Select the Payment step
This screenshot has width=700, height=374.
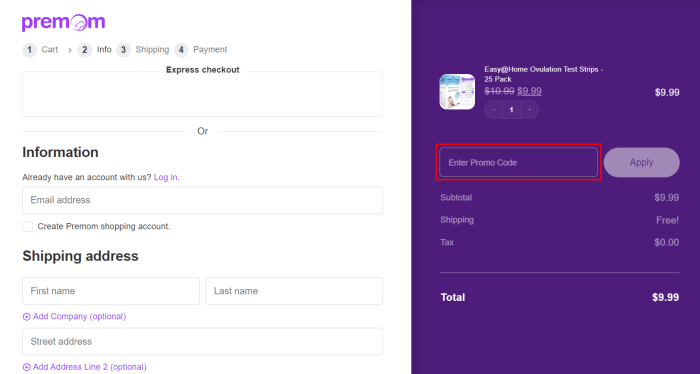coord(201,50)
